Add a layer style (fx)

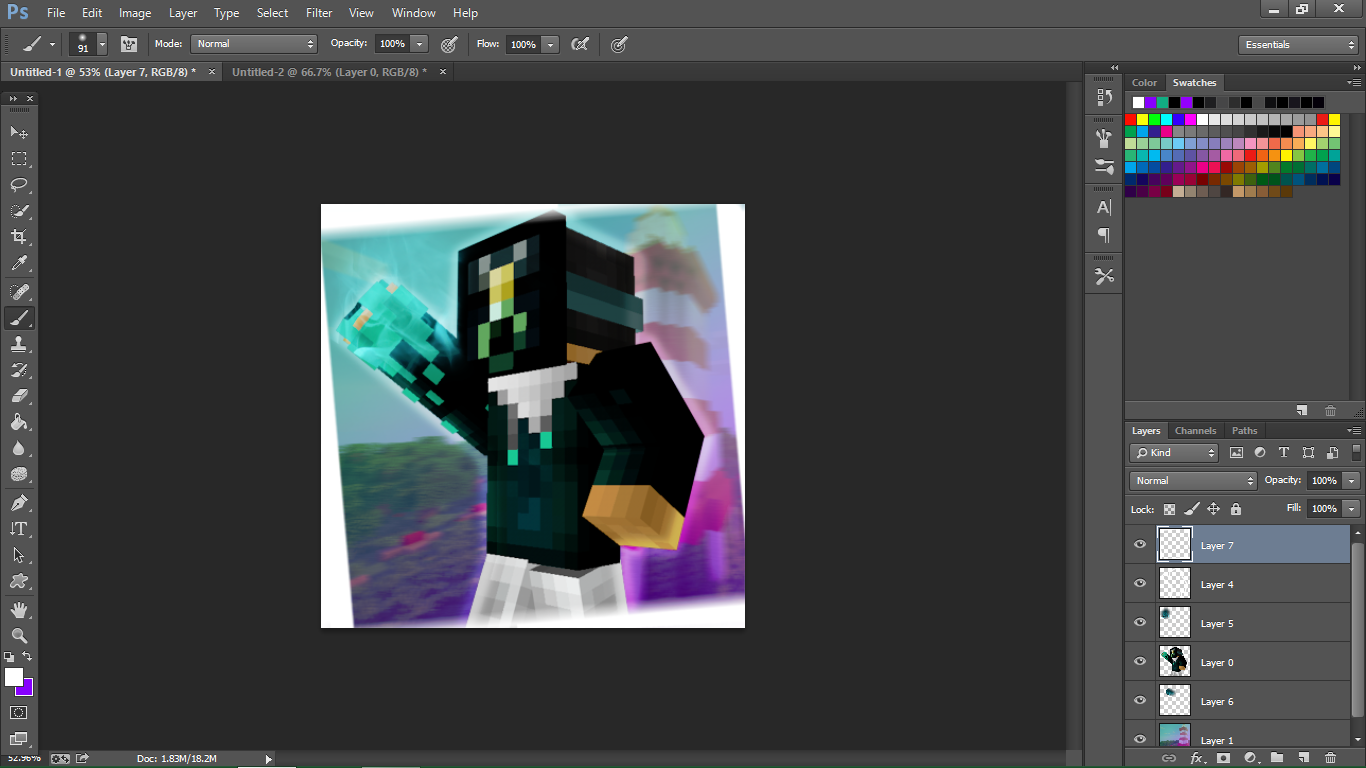pyautogui.click(x=1196, y=758)
